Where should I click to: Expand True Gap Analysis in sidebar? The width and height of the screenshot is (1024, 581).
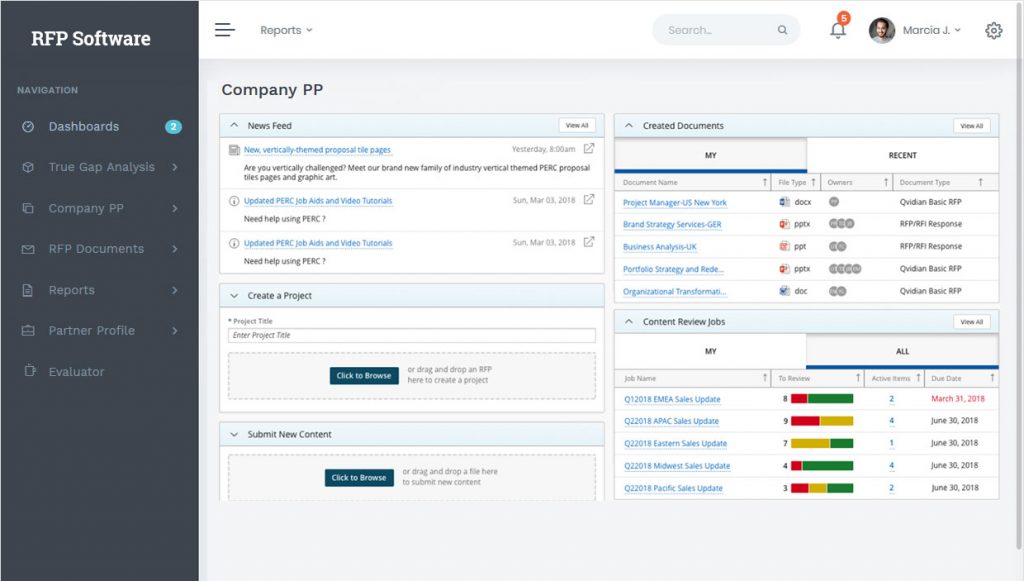tap(174, 167)
